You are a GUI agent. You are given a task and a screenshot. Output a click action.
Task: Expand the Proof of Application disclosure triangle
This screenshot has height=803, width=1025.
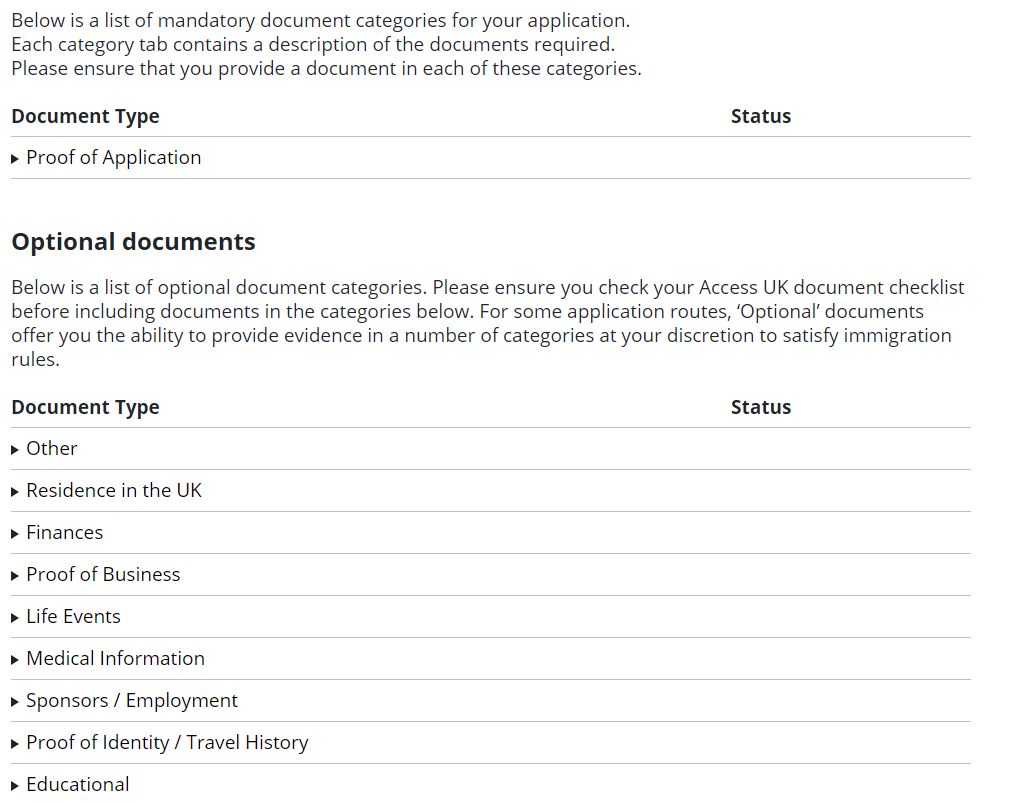pyautogui.click(x=15, y=159)
